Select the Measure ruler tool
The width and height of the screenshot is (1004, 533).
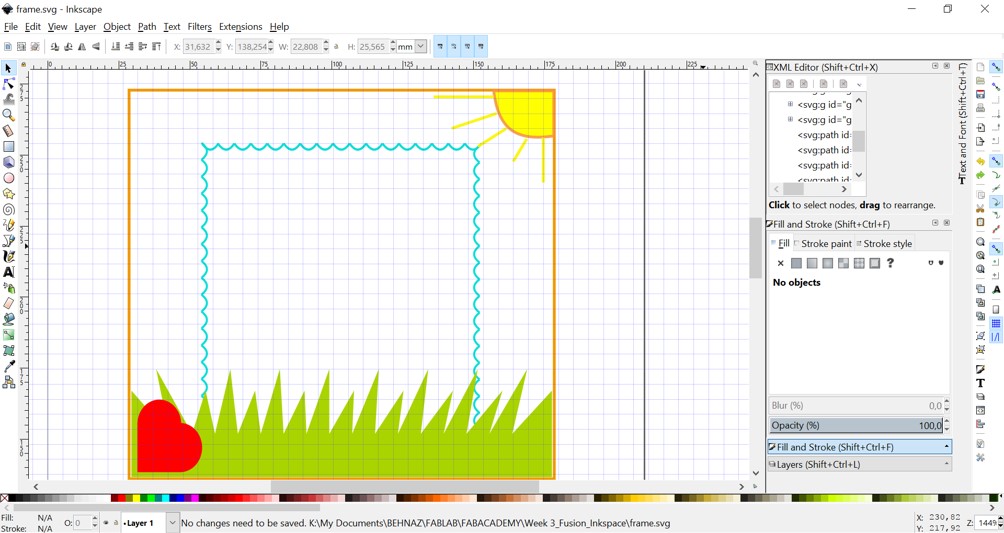coord(8,131)
